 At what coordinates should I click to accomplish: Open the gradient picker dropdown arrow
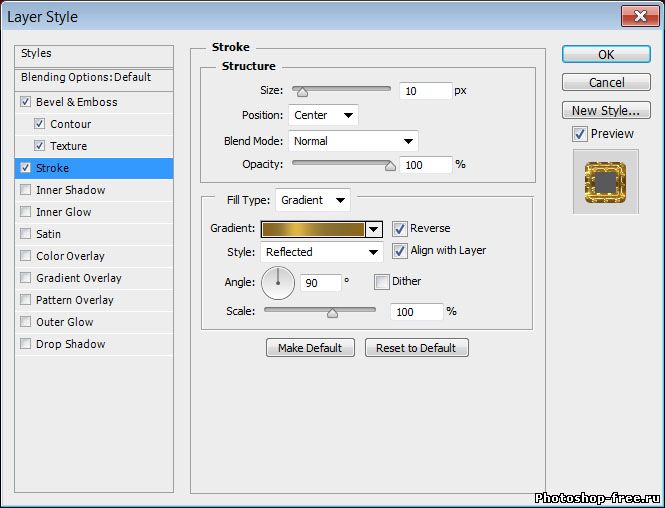374,229
